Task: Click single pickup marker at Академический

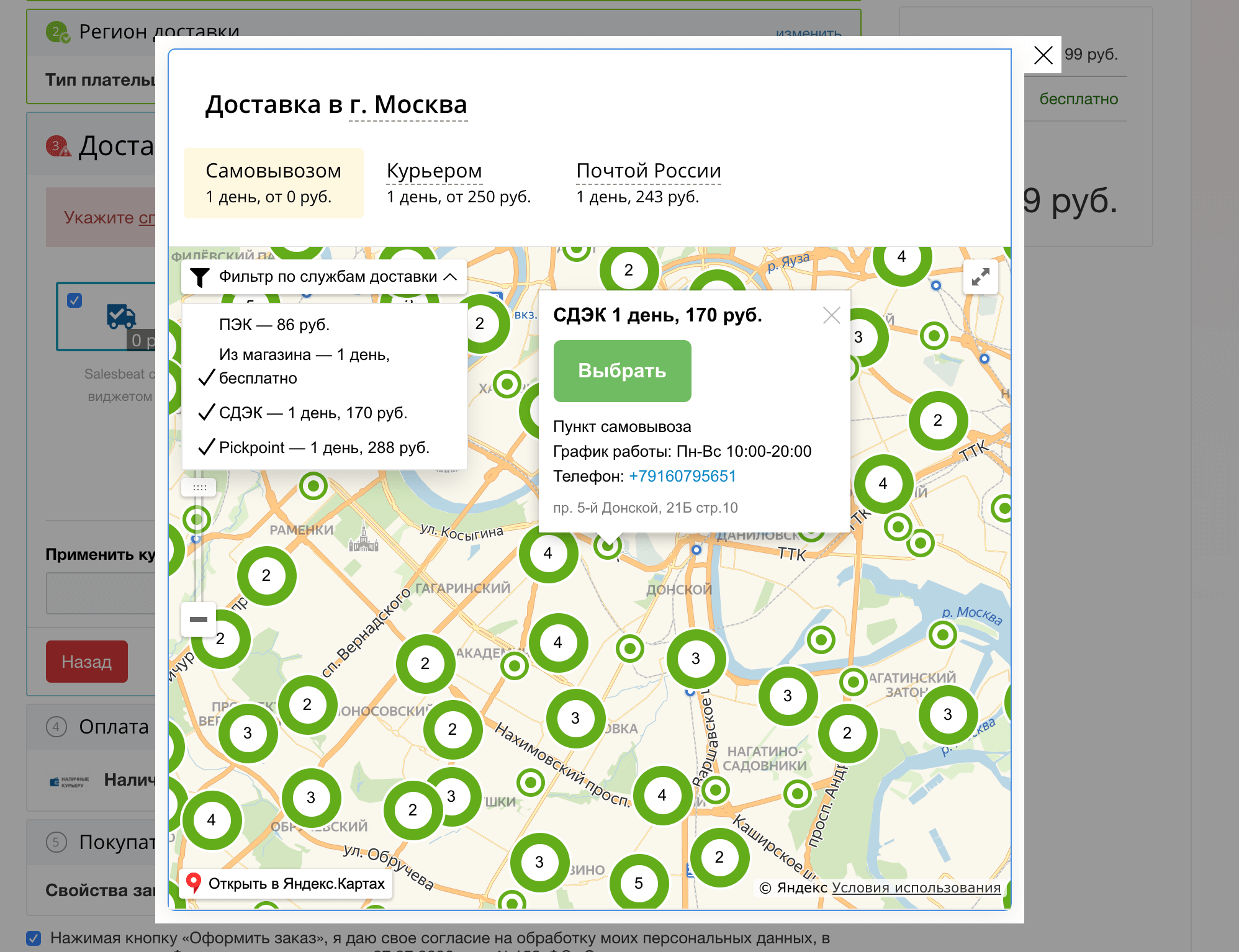Action: click(515, 667)
